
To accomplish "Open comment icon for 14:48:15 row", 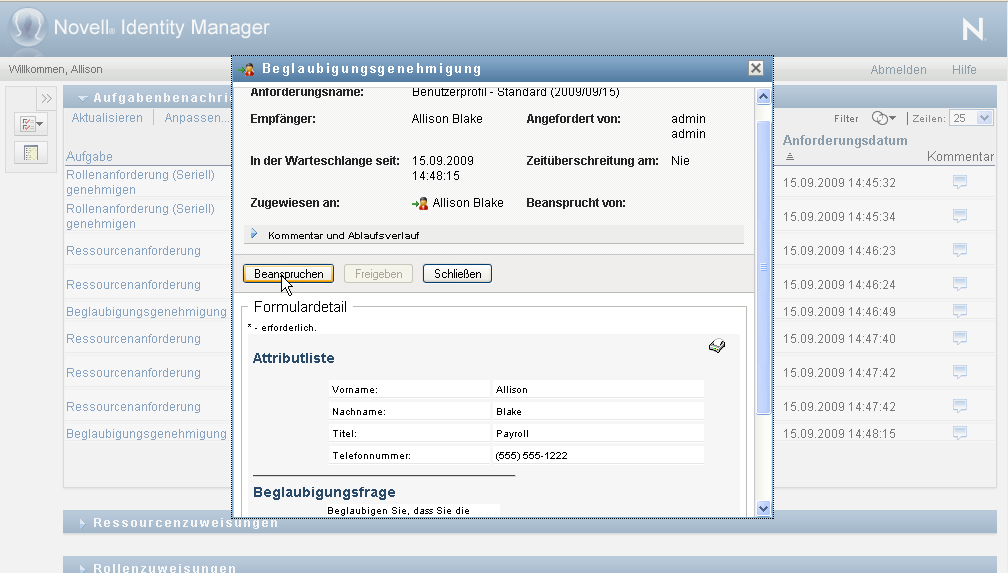I will click(960, 433).
